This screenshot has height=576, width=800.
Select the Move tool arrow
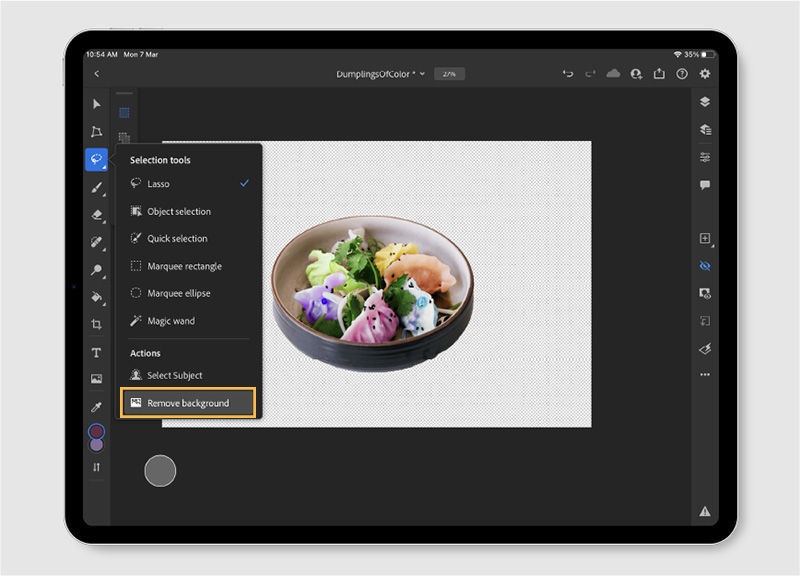click(x=96, y=104)
